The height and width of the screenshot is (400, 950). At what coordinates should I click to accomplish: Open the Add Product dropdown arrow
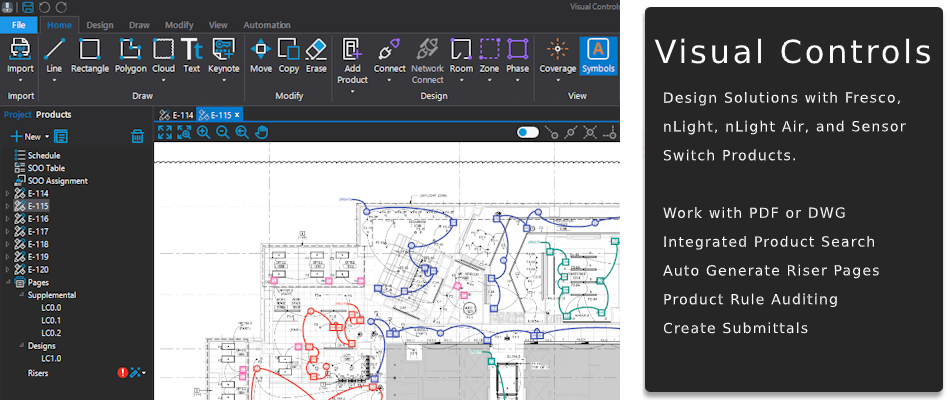(x=353, y=91)
